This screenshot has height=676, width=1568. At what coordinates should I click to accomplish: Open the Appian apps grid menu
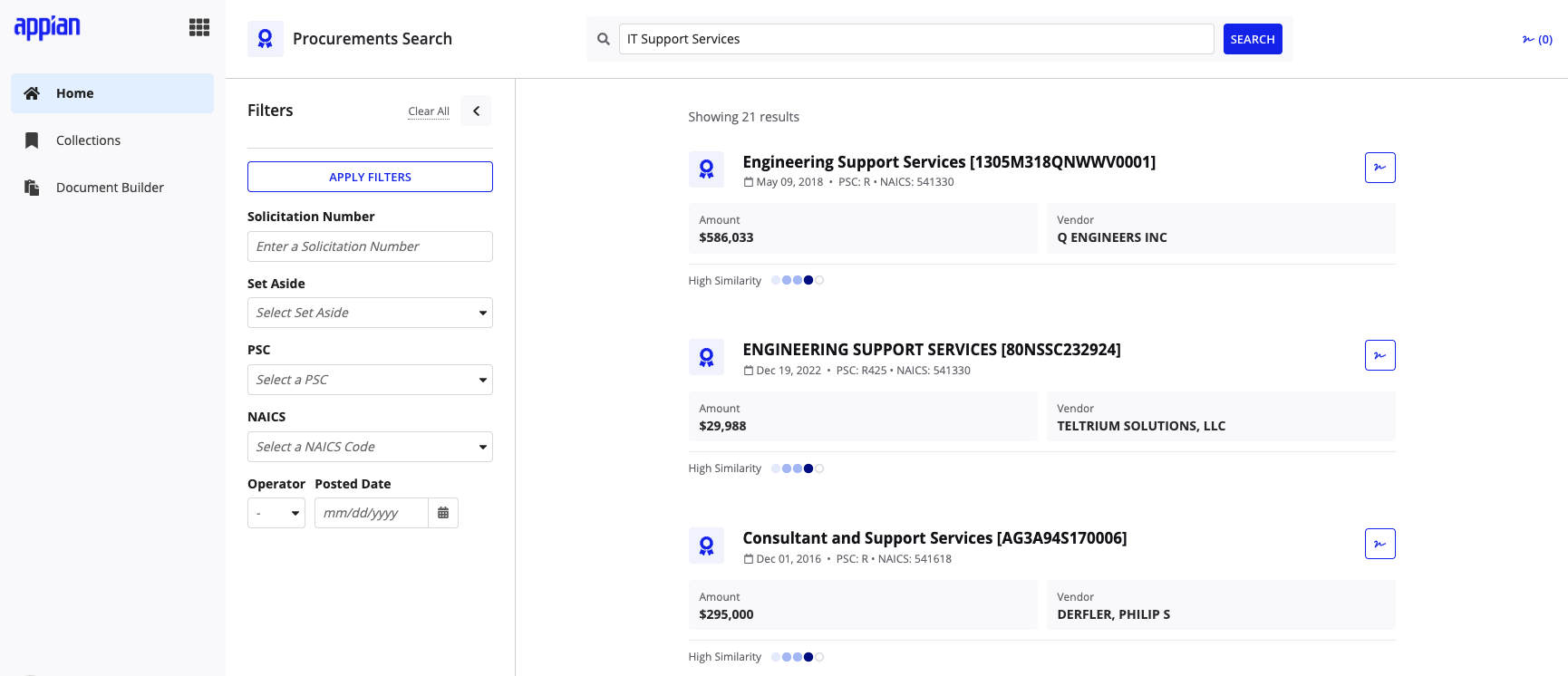(x=199, y=27)
